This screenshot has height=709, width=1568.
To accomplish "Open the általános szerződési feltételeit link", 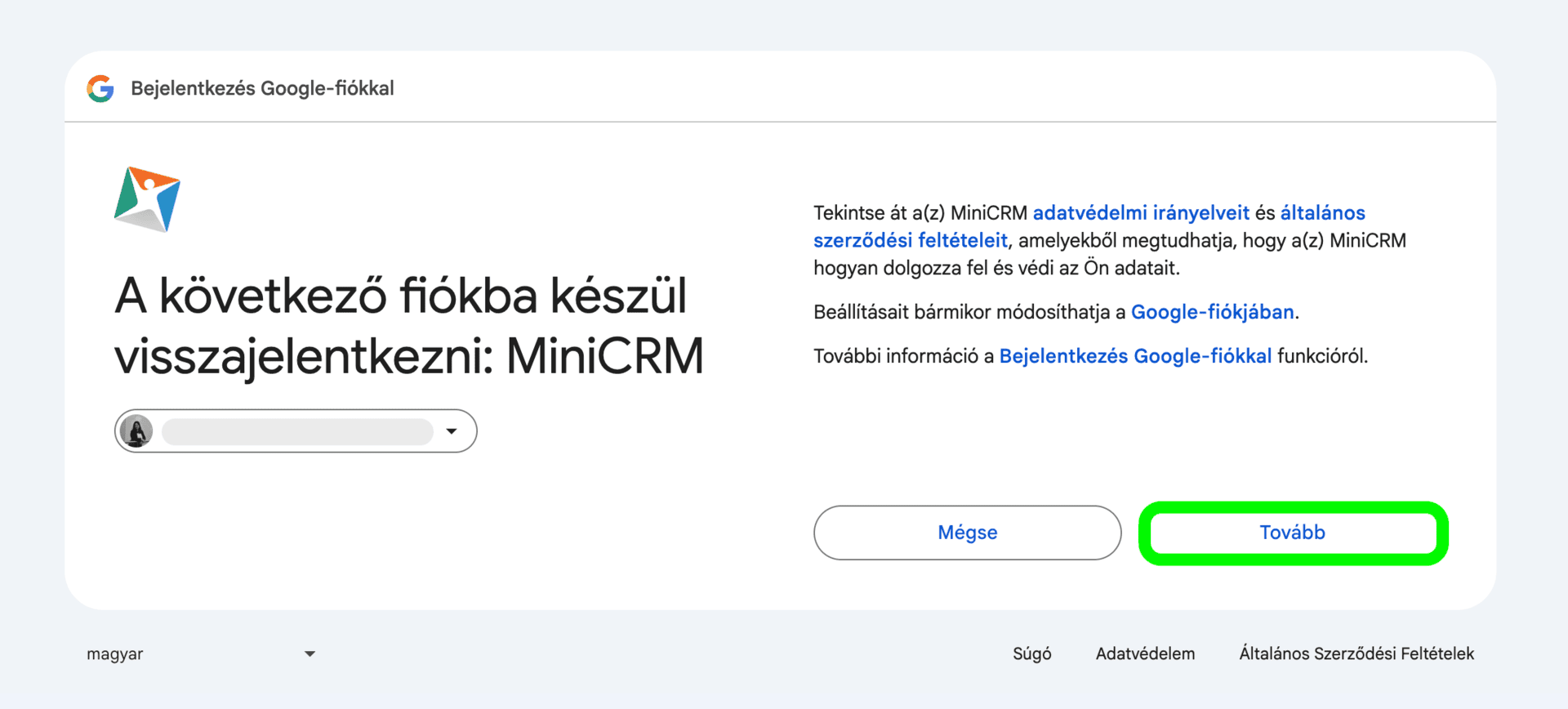I will point(910,241).
